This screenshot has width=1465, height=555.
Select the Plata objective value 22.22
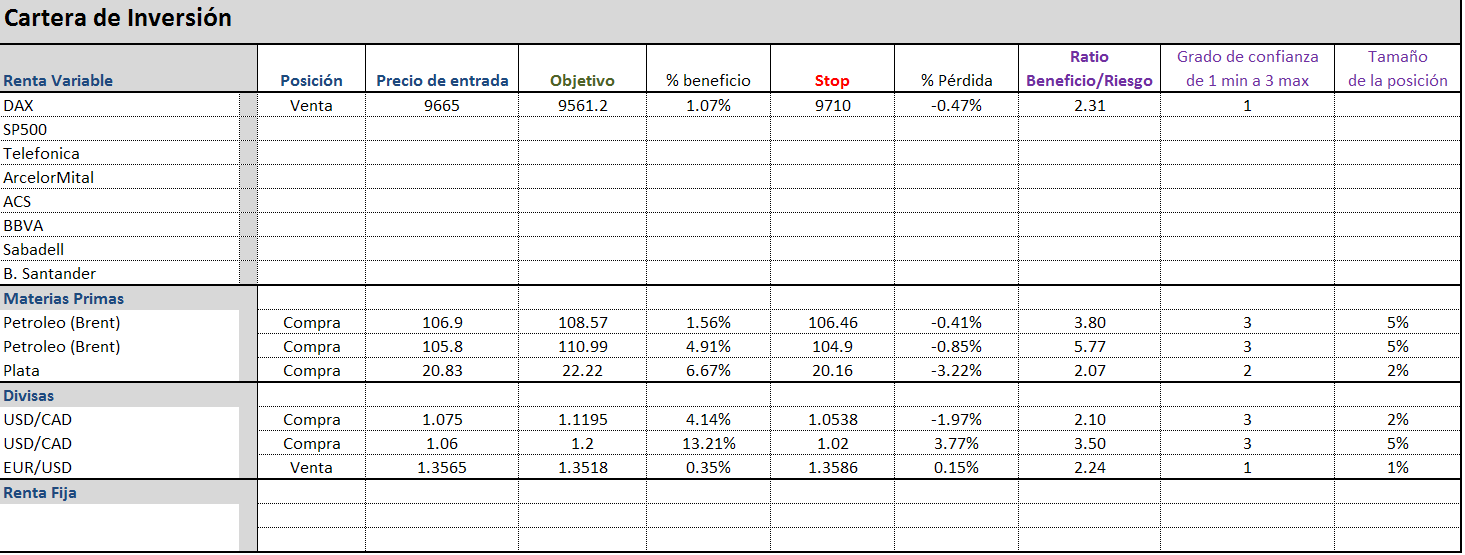point(582,371)
